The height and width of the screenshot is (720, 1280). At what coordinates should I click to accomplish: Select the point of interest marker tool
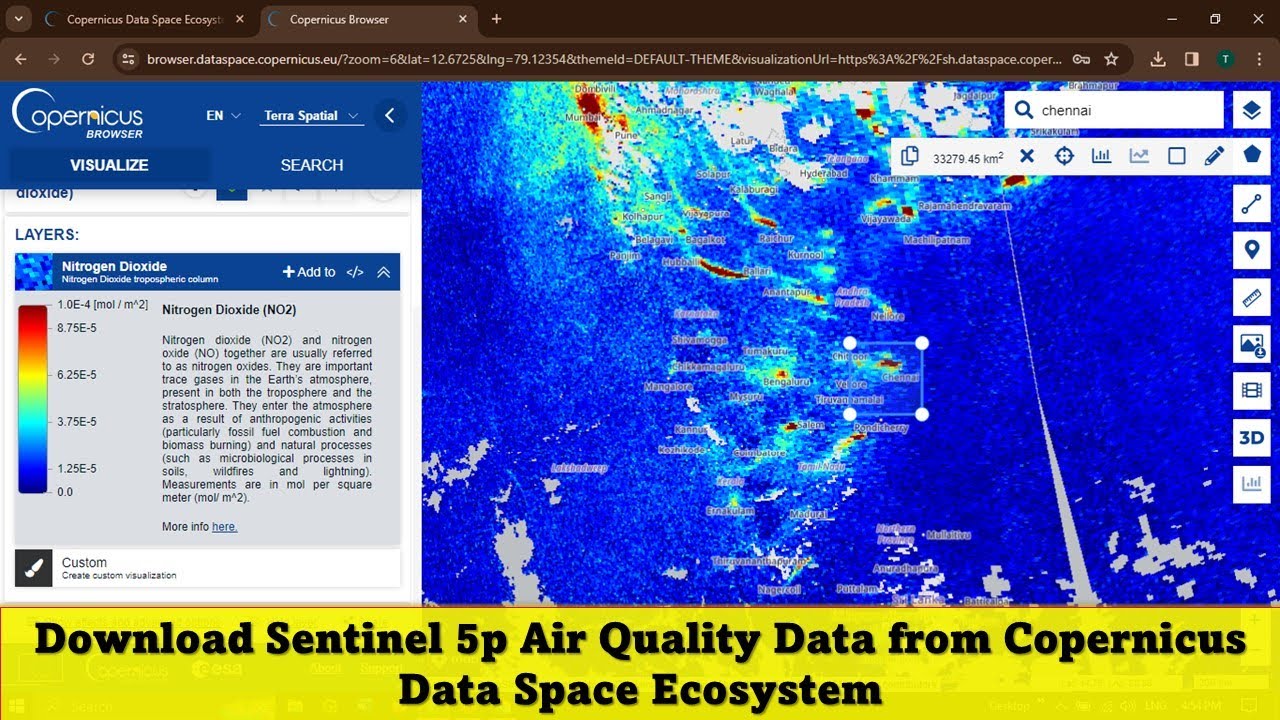1252,250
